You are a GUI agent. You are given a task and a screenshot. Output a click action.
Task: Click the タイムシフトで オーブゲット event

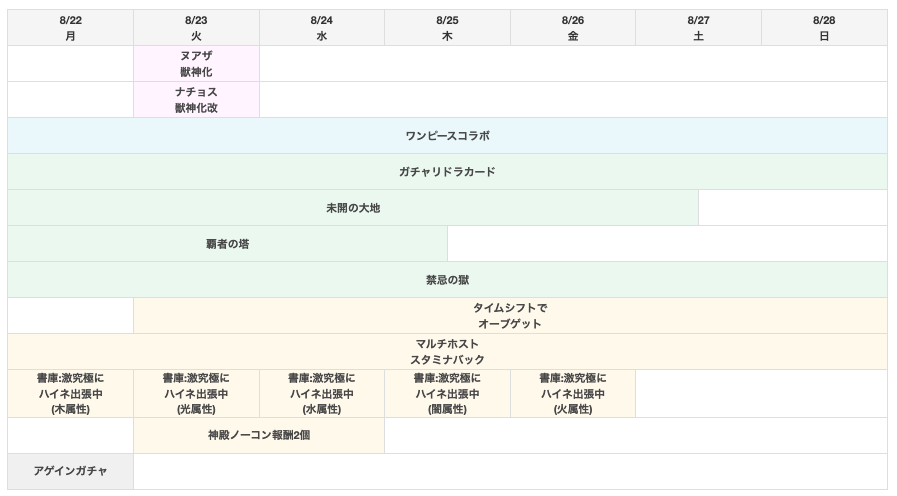[510, 316]
